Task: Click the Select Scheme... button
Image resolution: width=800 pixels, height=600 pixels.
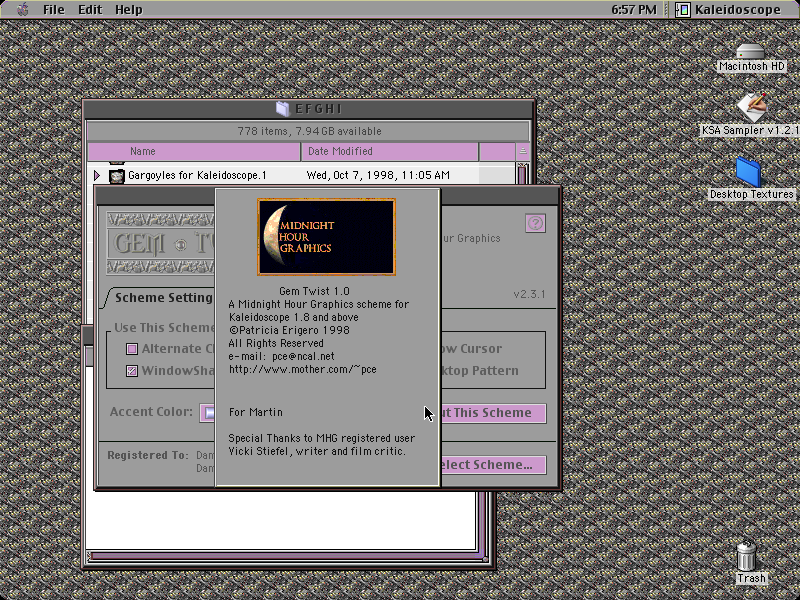Action: coord(493,465)
